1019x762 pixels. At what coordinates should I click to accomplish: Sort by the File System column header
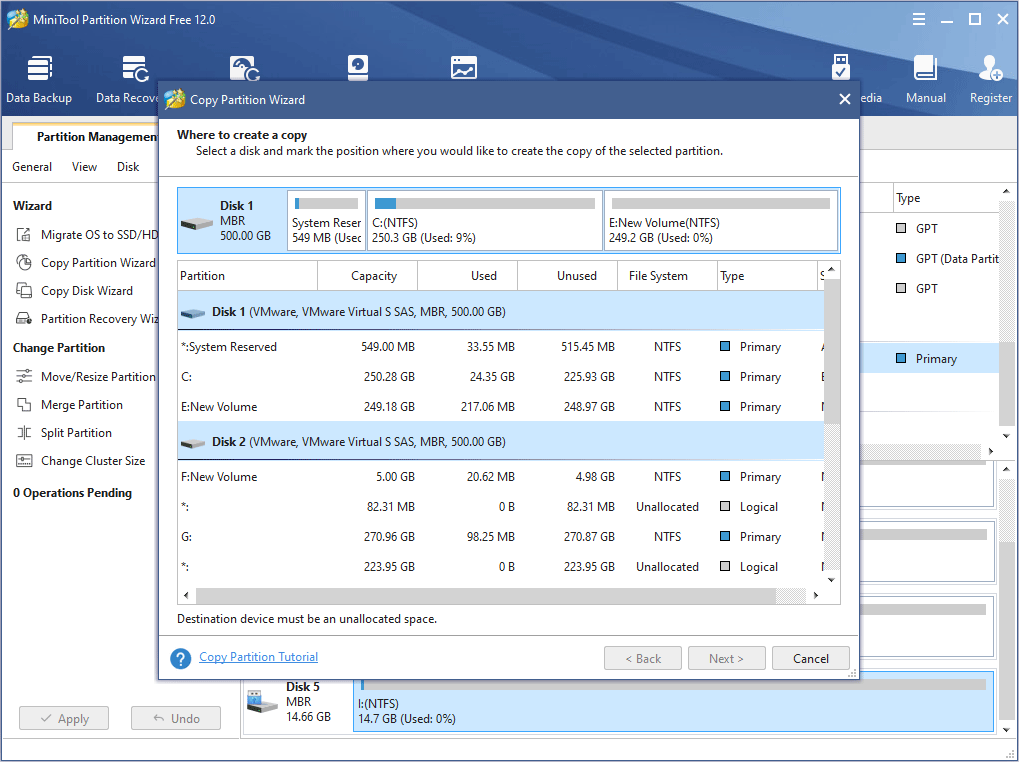click(667, 276)
